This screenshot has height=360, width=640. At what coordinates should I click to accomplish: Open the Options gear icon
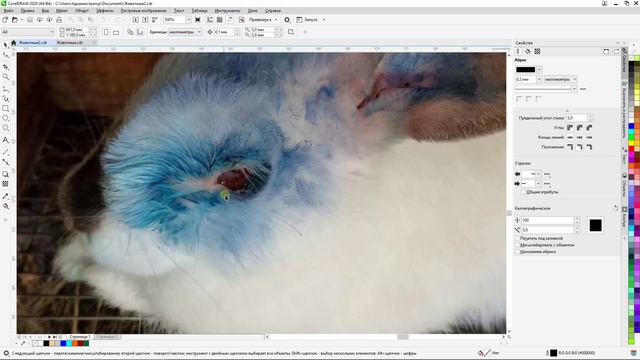287,20
